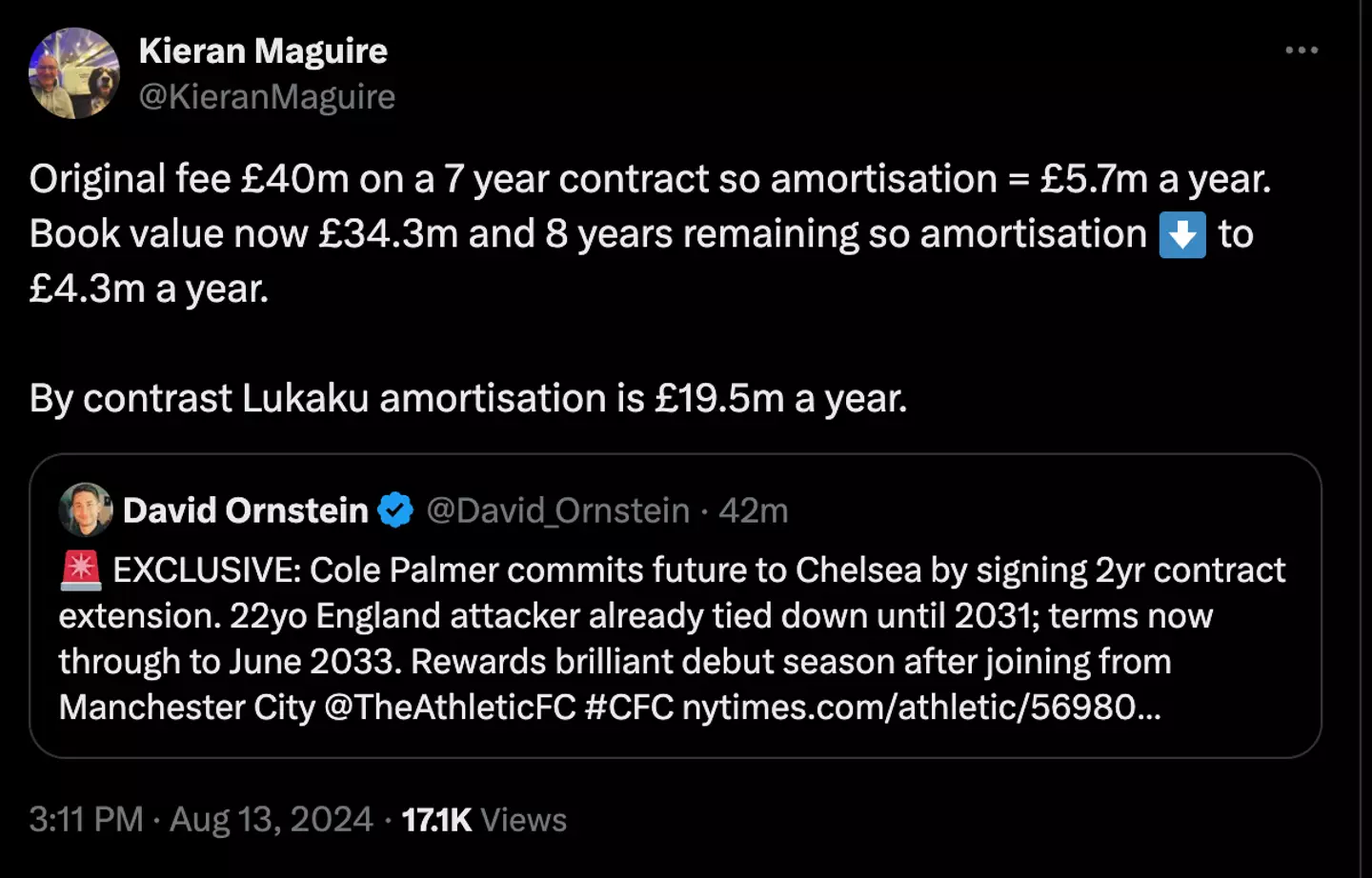Open the @David_Ornstein handle
The width and height of the screenshot is (1372, 878).
[x=557, y=510]
